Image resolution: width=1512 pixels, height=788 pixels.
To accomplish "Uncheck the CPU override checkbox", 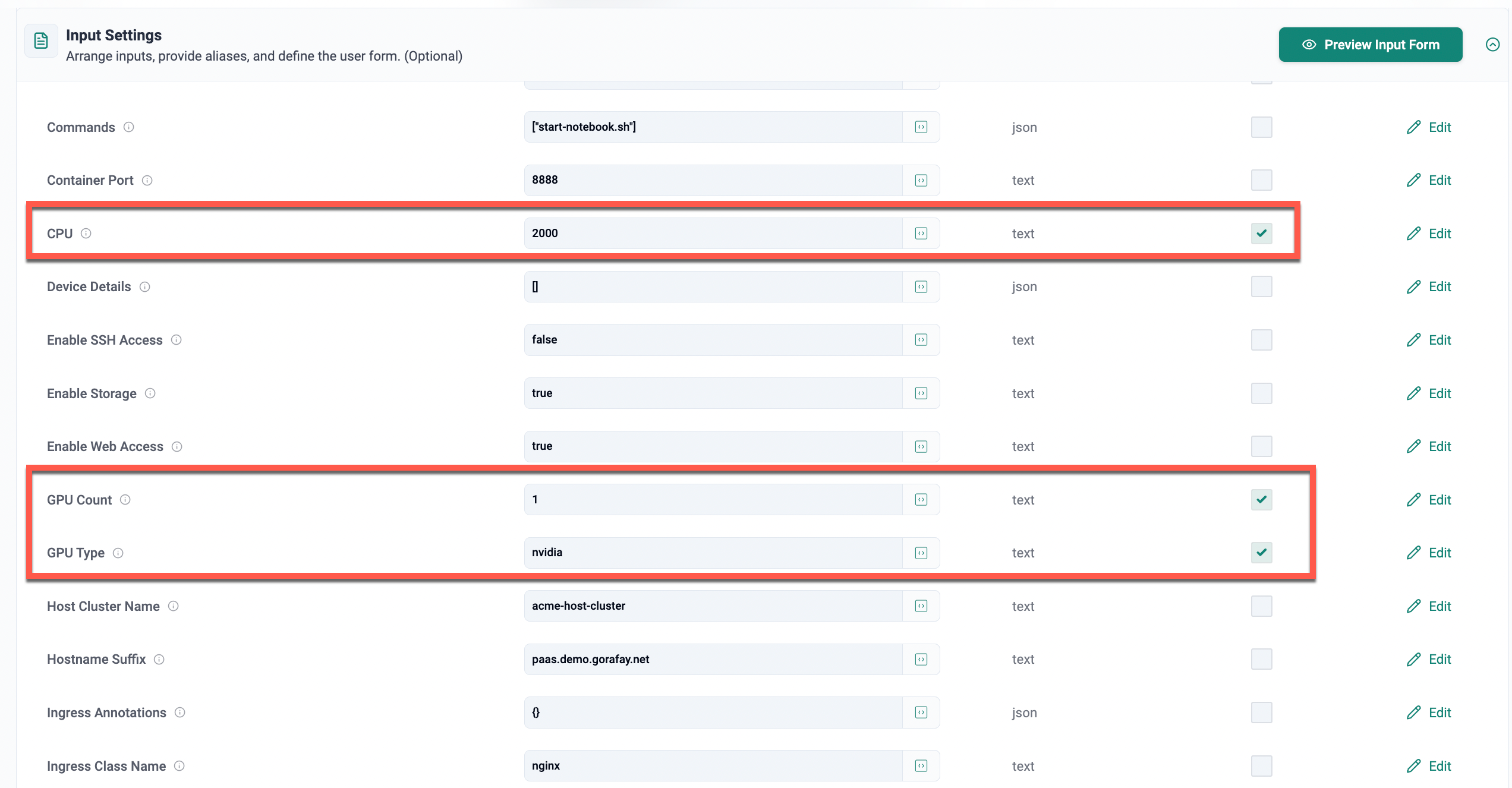I will tap(1261, 234).
